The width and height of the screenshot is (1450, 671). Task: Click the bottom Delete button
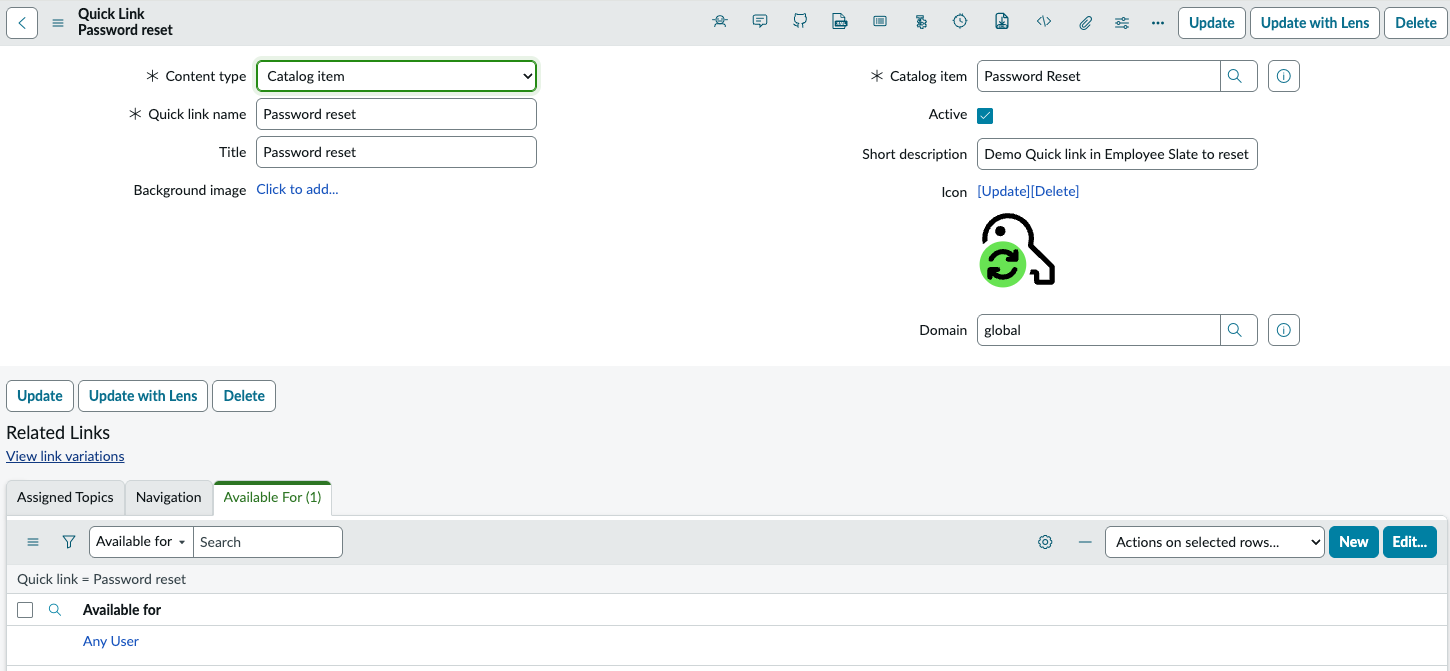[x=244, y=396]
